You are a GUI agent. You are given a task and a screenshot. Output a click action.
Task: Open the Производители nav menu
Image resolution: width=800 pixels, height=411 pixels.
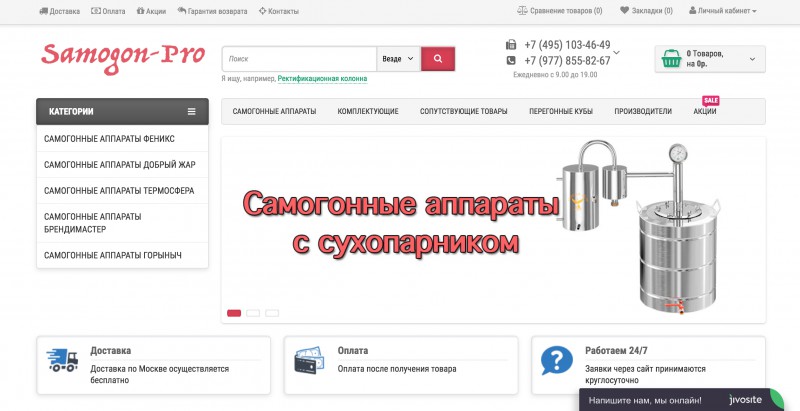[x=643, y=111]
